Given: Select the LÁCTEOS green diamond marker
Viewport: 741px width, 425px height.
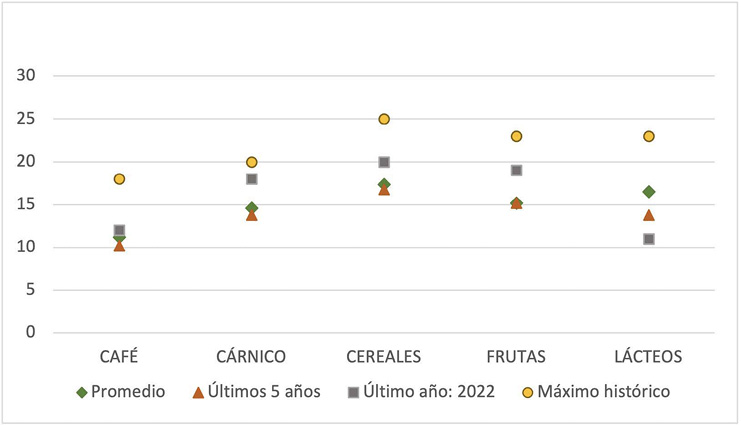Looking at the screenshot, I should (x=649, y=192).
